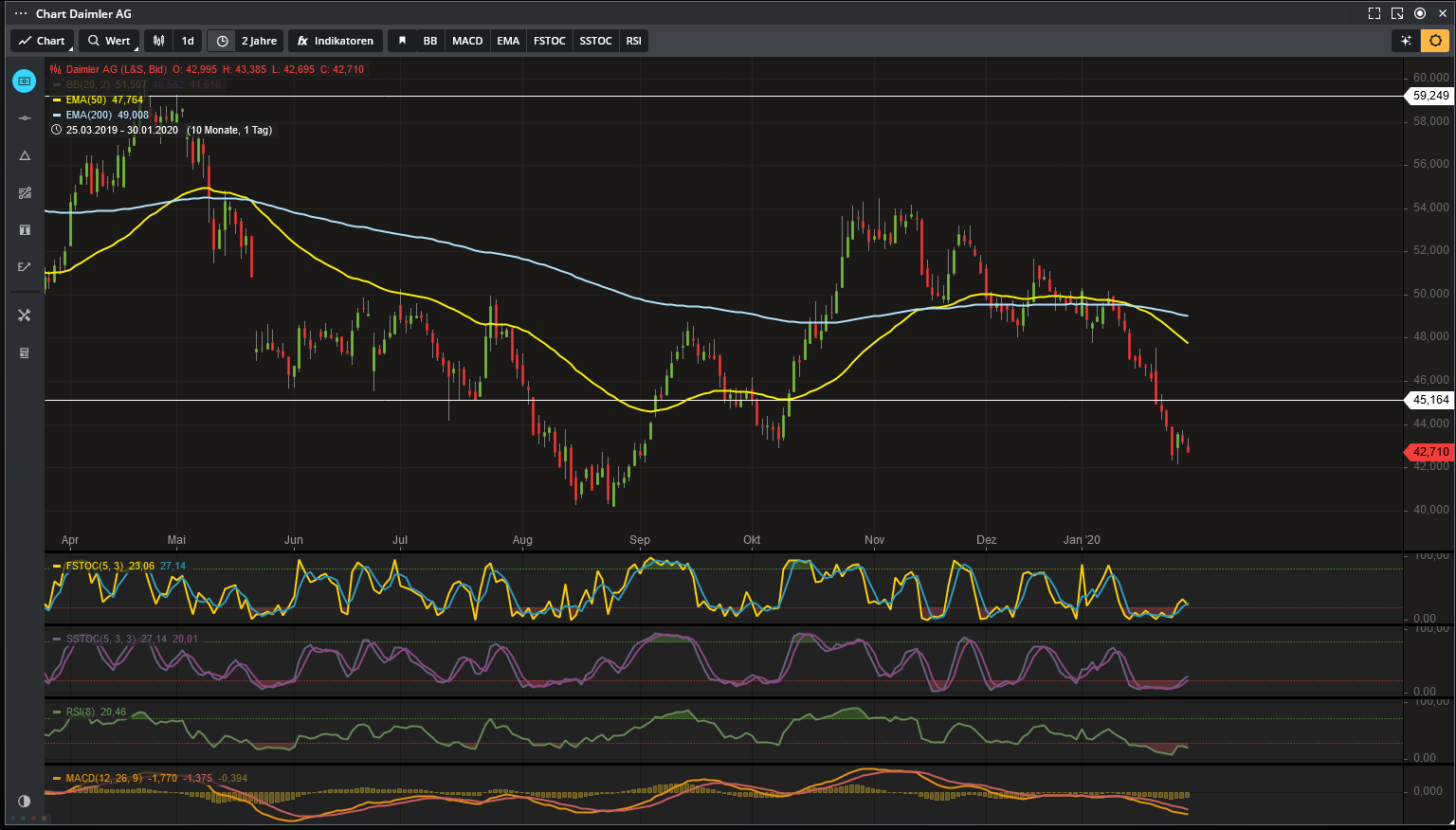1456x830 pixels.
Task: Toggle the MACD indicator on toolbar
Action: coord(467,41)
